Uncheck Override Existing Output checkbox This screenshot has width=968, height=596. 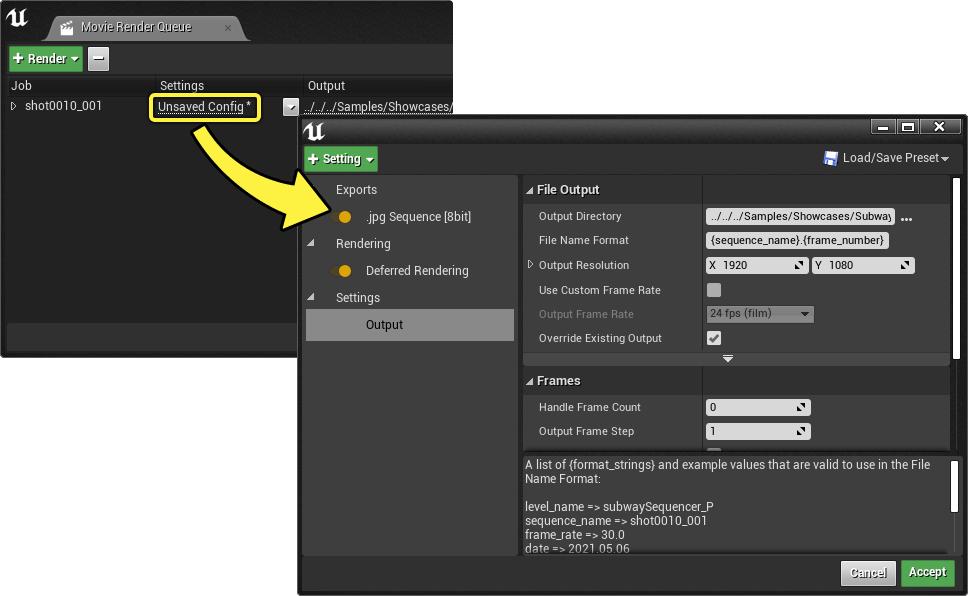[714, 339]
